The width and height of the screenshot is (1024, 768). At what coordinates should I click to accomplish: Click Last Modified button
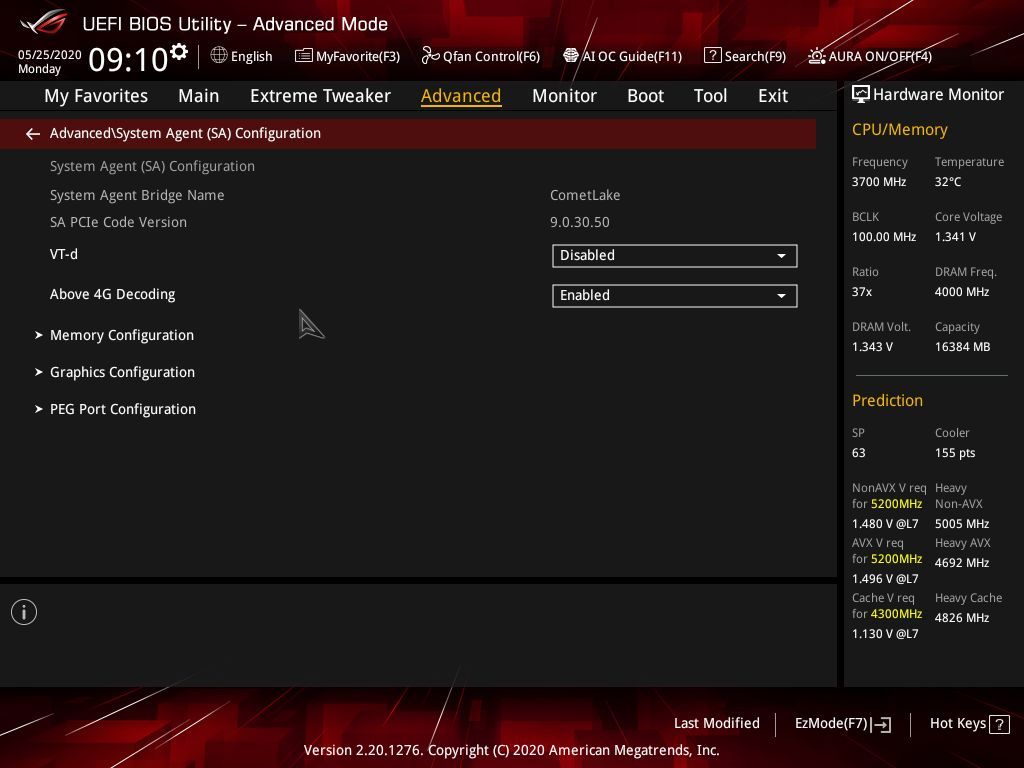(x=716, y=724)
